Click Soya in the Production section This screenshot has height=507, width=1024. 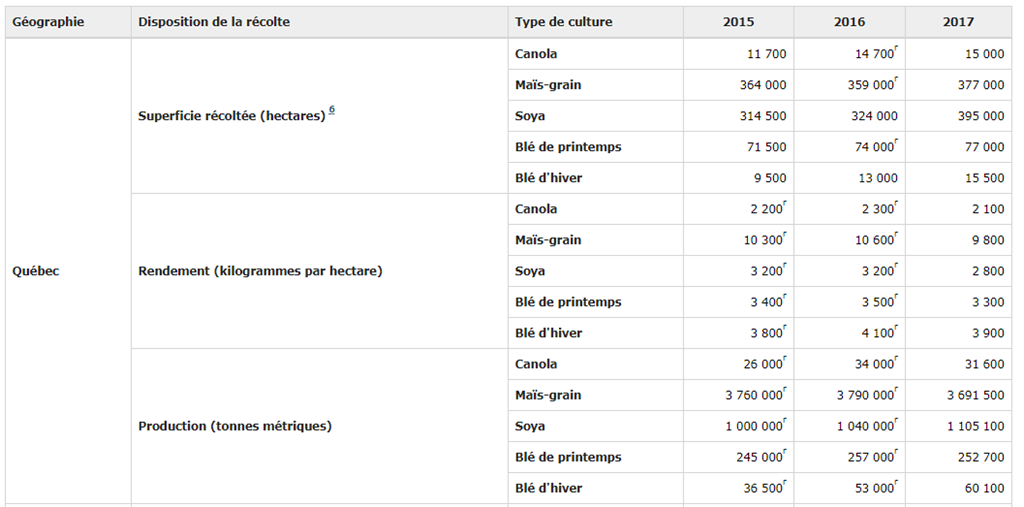coord(530,426)
